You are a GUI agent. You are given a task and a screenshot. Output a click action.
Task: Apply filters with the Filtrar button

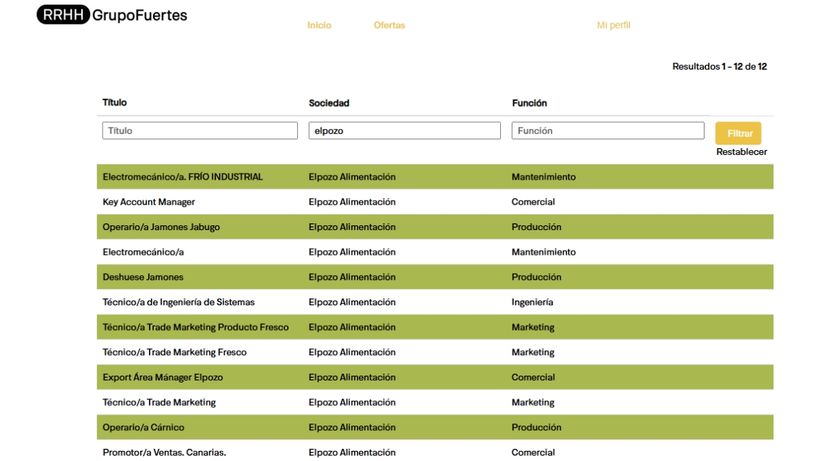click(x=738, y=133)
